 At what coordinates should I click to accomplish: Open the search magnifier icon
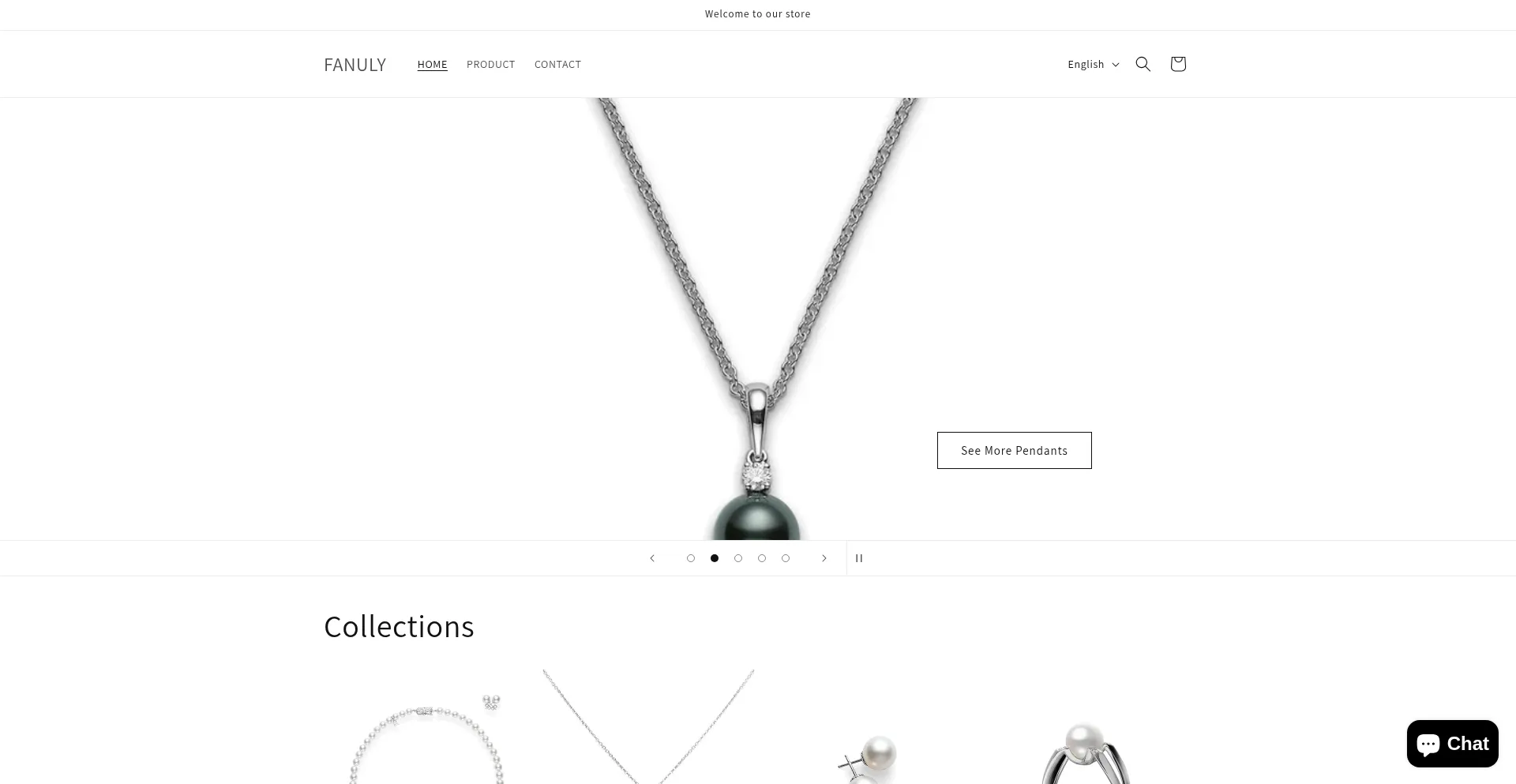(1143, 64)
